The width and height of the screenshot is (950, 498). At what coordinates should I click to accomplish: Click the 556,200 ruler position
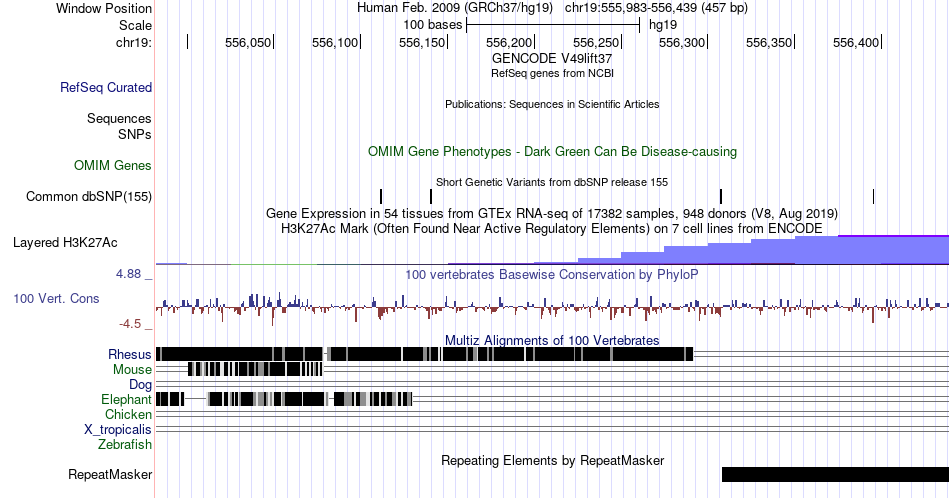pos(509,42)
